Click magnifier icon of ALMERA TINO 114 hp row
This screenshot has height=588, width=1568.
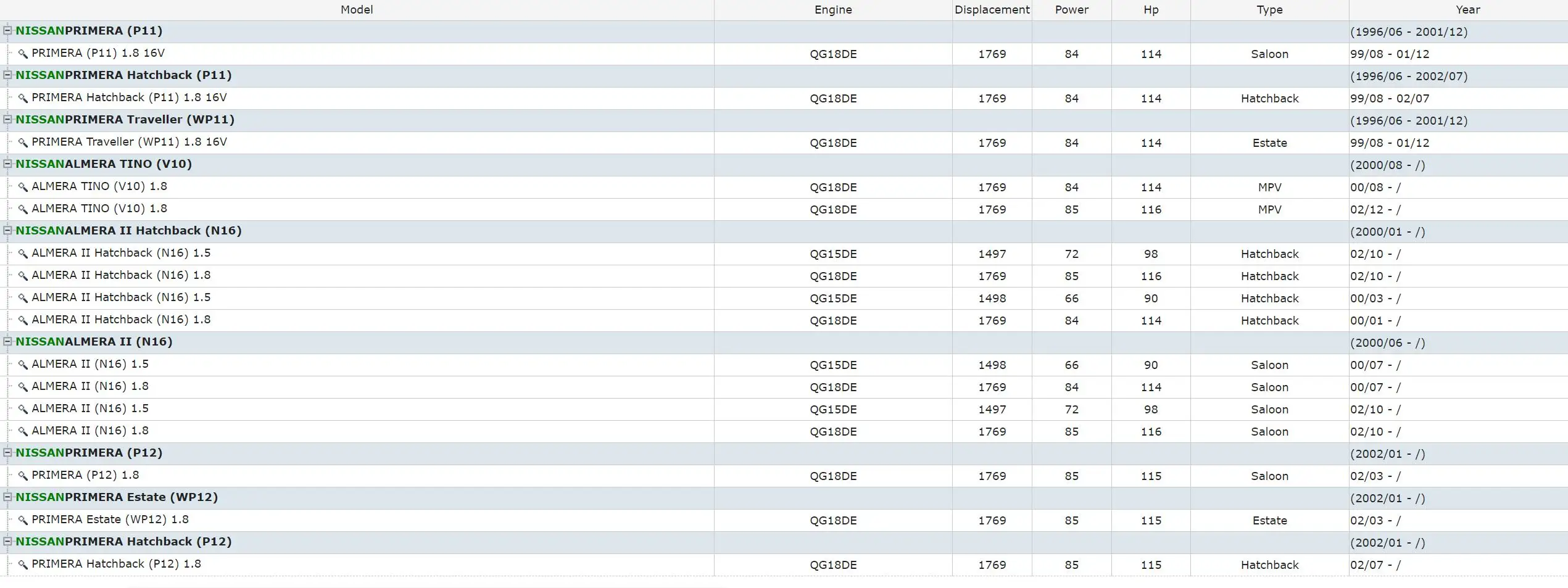(x=23, y=187)
